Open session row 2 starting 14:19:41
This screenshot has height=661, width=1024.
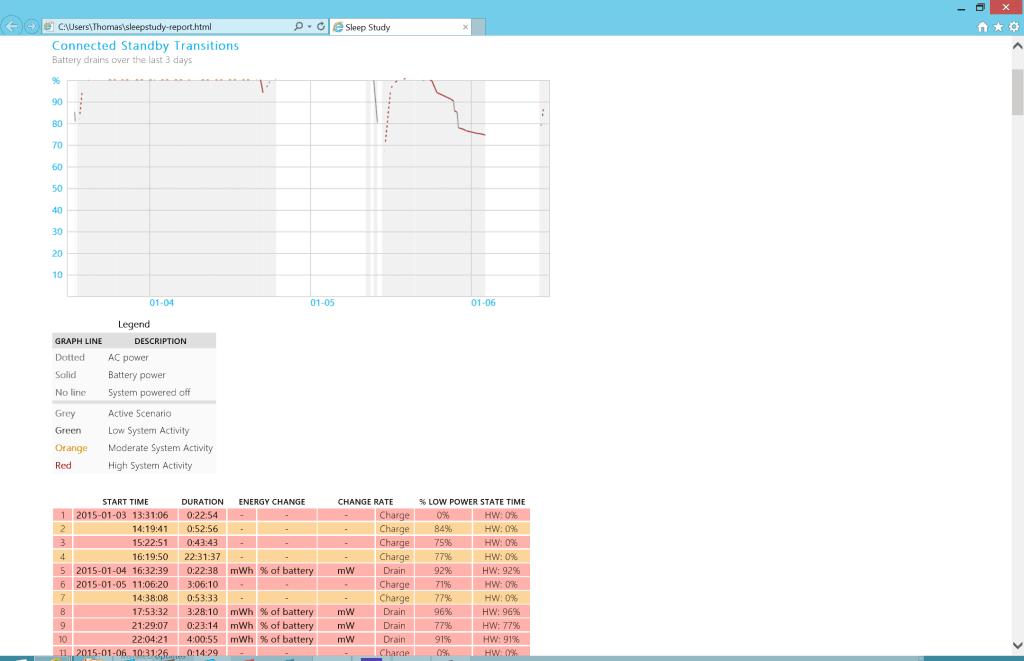[x=291, y=529]
